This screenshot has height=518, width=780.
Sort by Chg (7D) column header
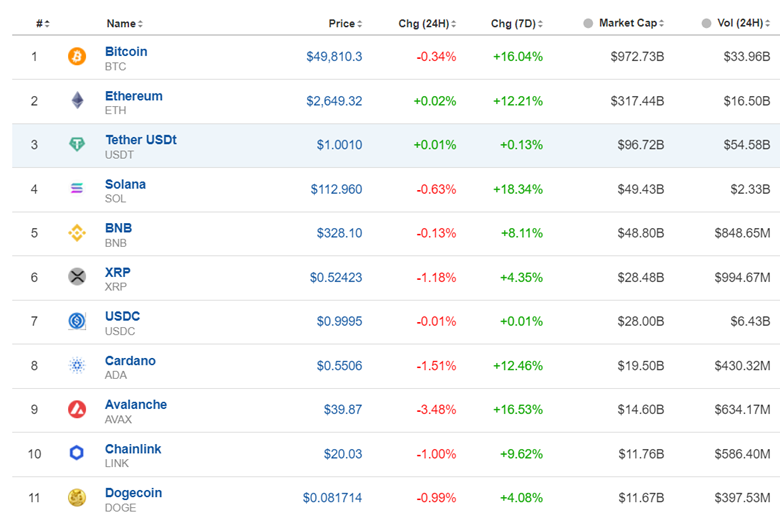pyautogui.click(x=514, y=23)
